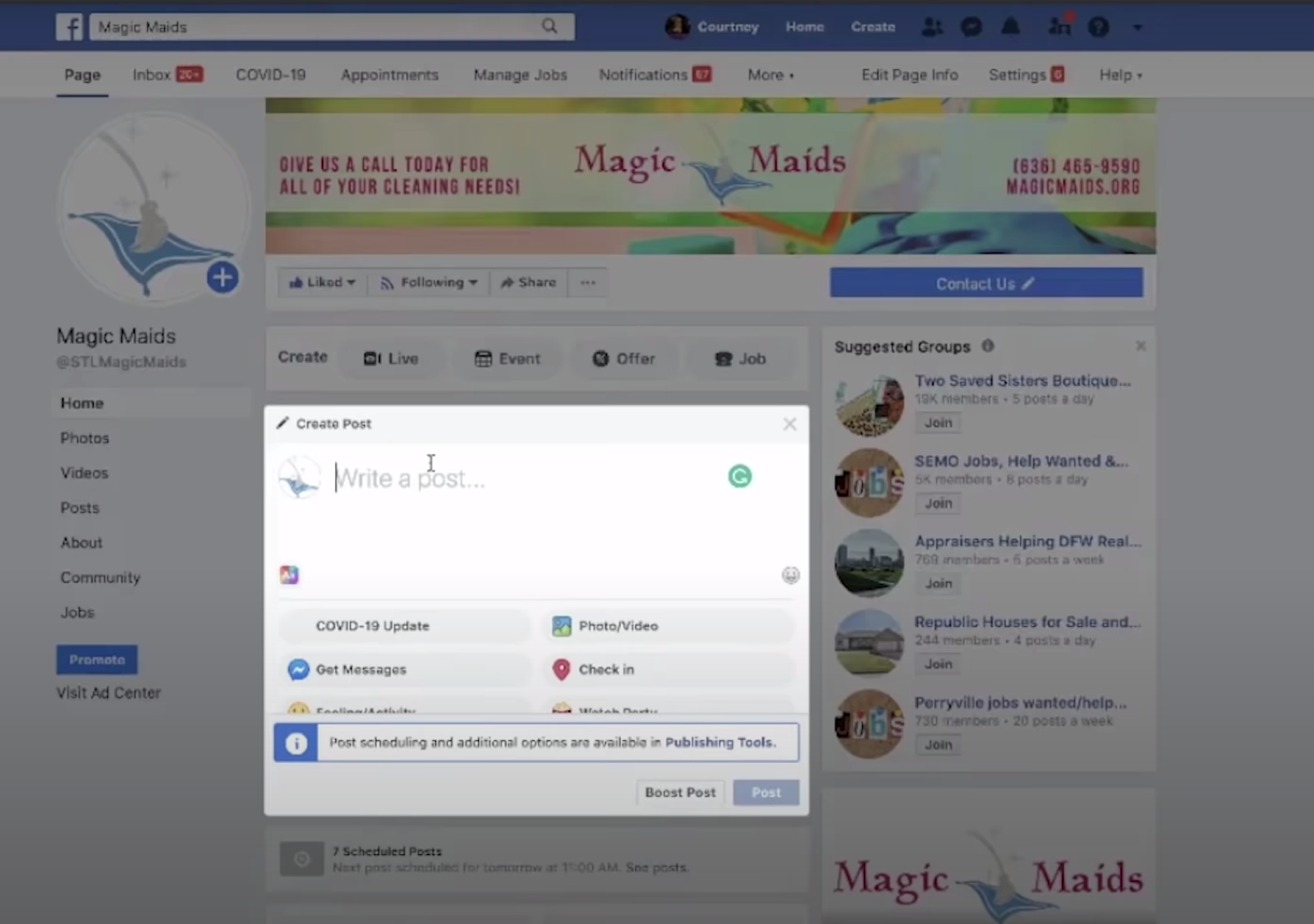Click the Create link in top bar
This screenshot has width=1314, height=924.
873,27
